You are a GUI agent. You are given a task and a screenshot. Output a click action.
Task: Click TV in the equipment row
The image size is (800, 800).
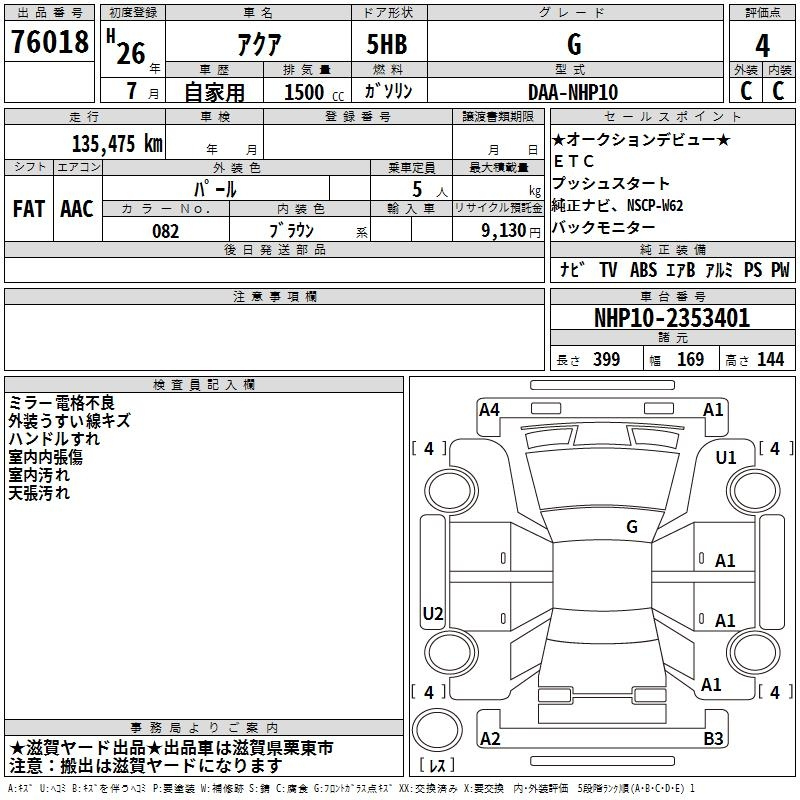608,269
